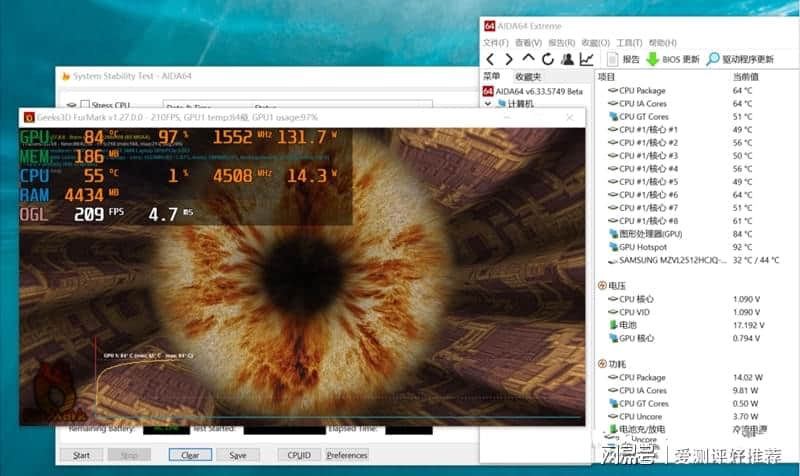Open the 查看(V) menu
Image resolution: width=800 pixels, height=476 pixels.
click(x=529, y=43)
